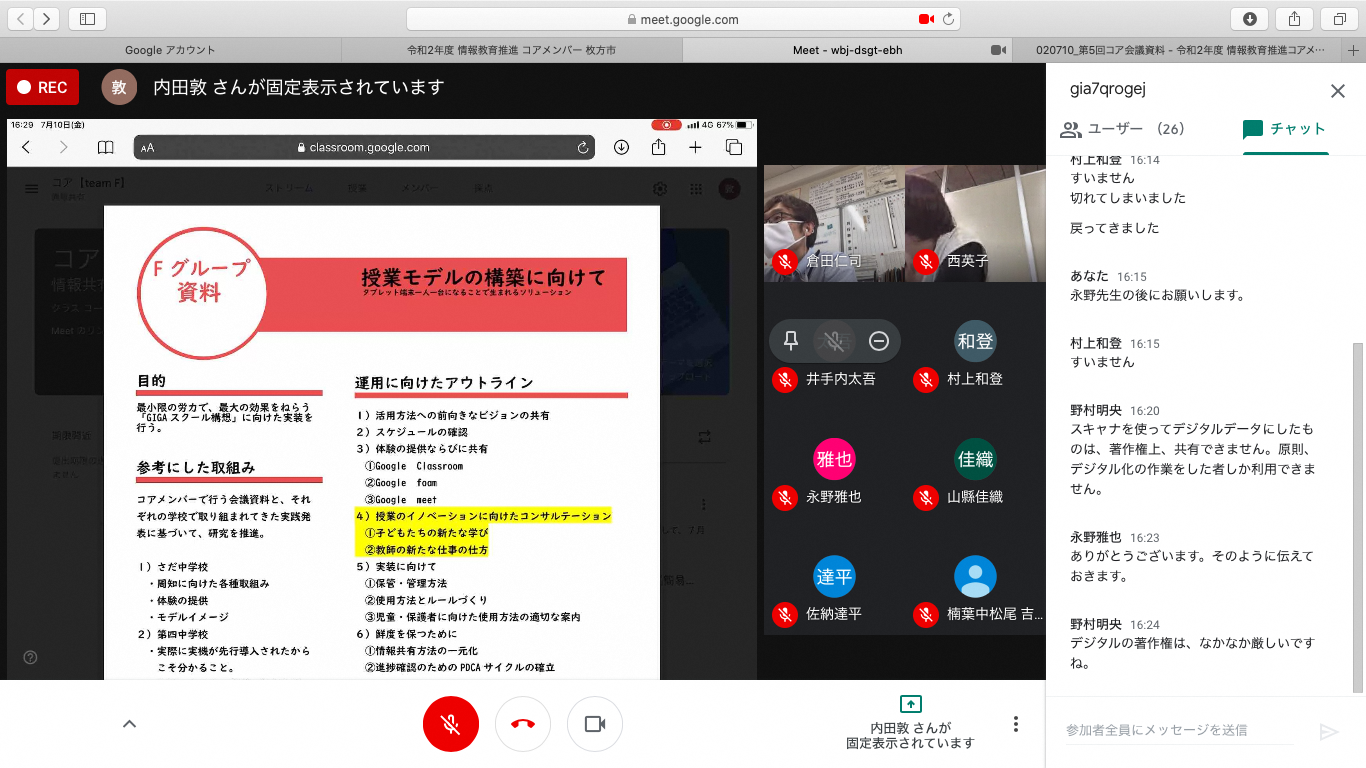Click the 達平 avatar of 佐納達平
This screenshot has width=1366, height=768.
(x=834, y=577)
